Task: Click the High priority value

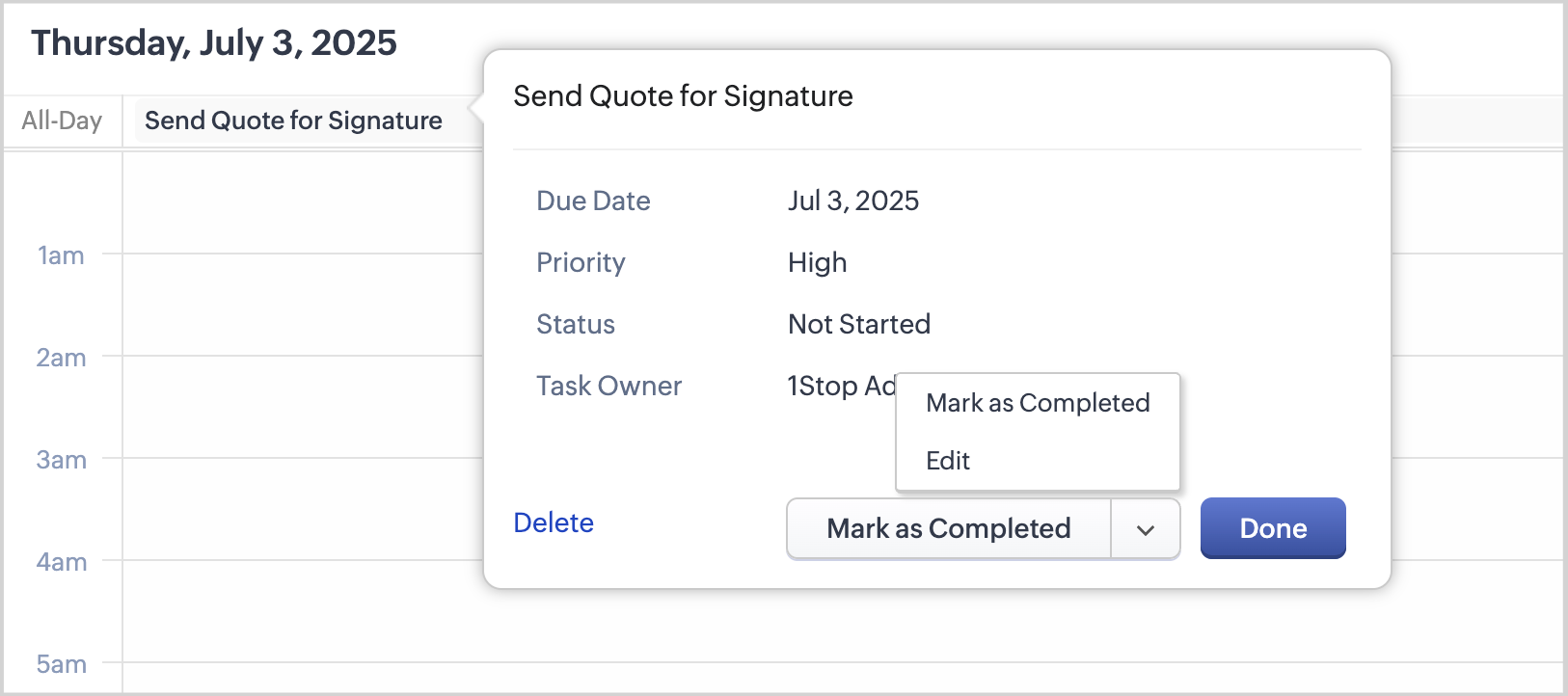Action: [817, 262]
